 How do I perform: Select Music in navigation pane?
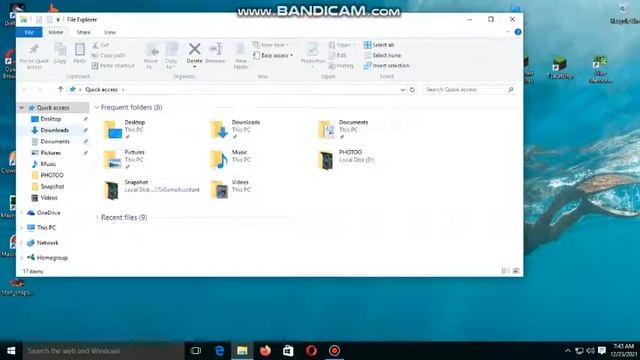48,164
